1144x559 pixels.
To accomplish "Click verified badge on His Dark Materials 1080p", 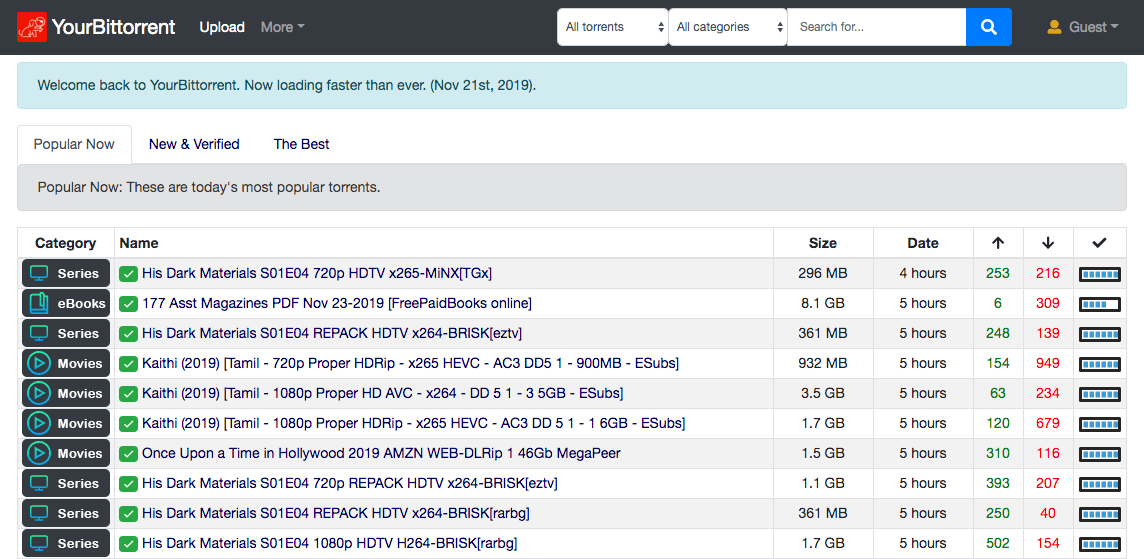I will pos(128,544).
